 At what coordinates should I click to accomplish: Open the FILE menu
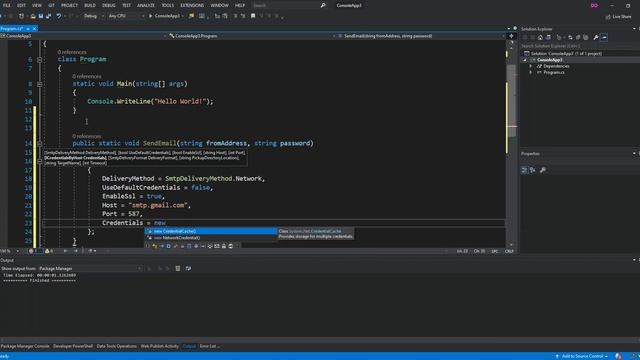pos(7,5)
